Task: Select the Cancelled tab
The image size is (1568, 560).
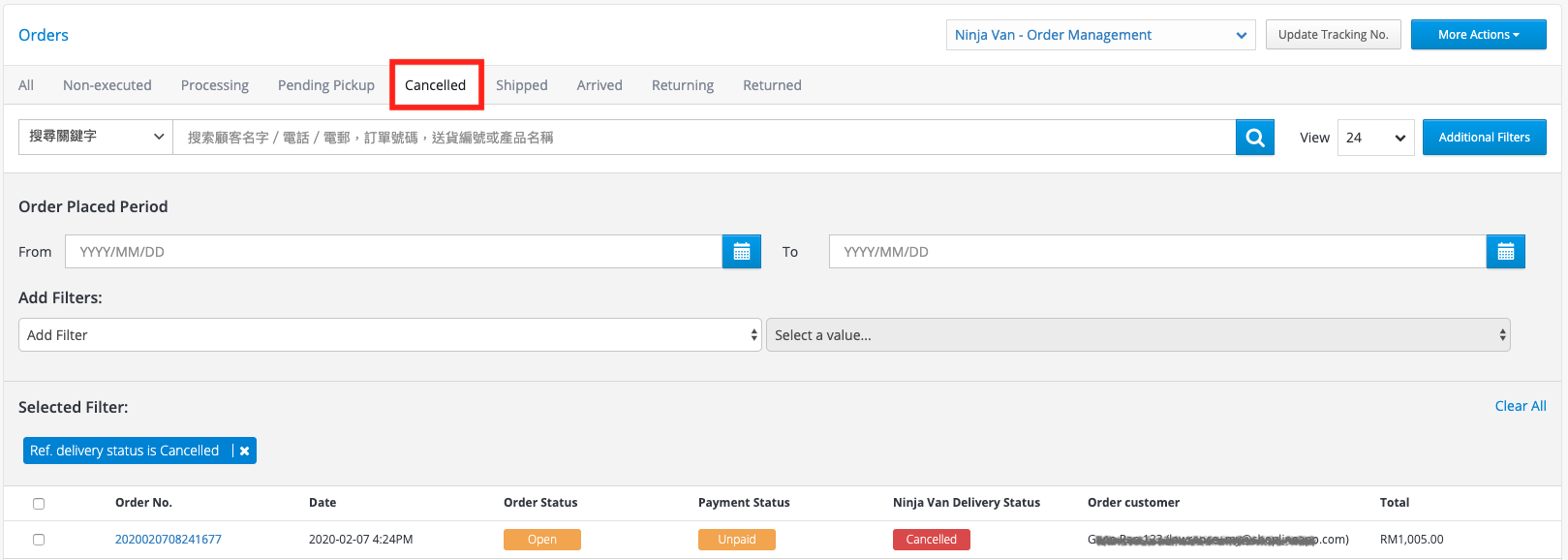Action: [436, 85]
